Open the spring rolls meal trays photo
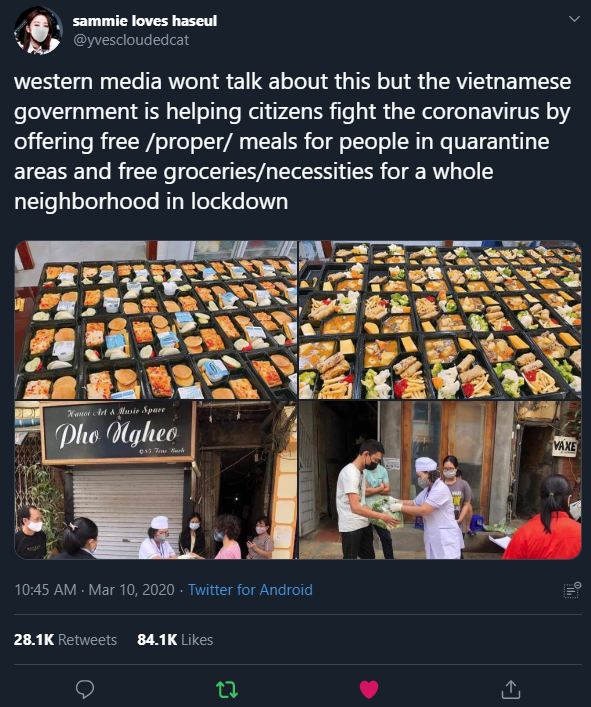Viewport: 591px width, 707px height. (x=440, y=320)
